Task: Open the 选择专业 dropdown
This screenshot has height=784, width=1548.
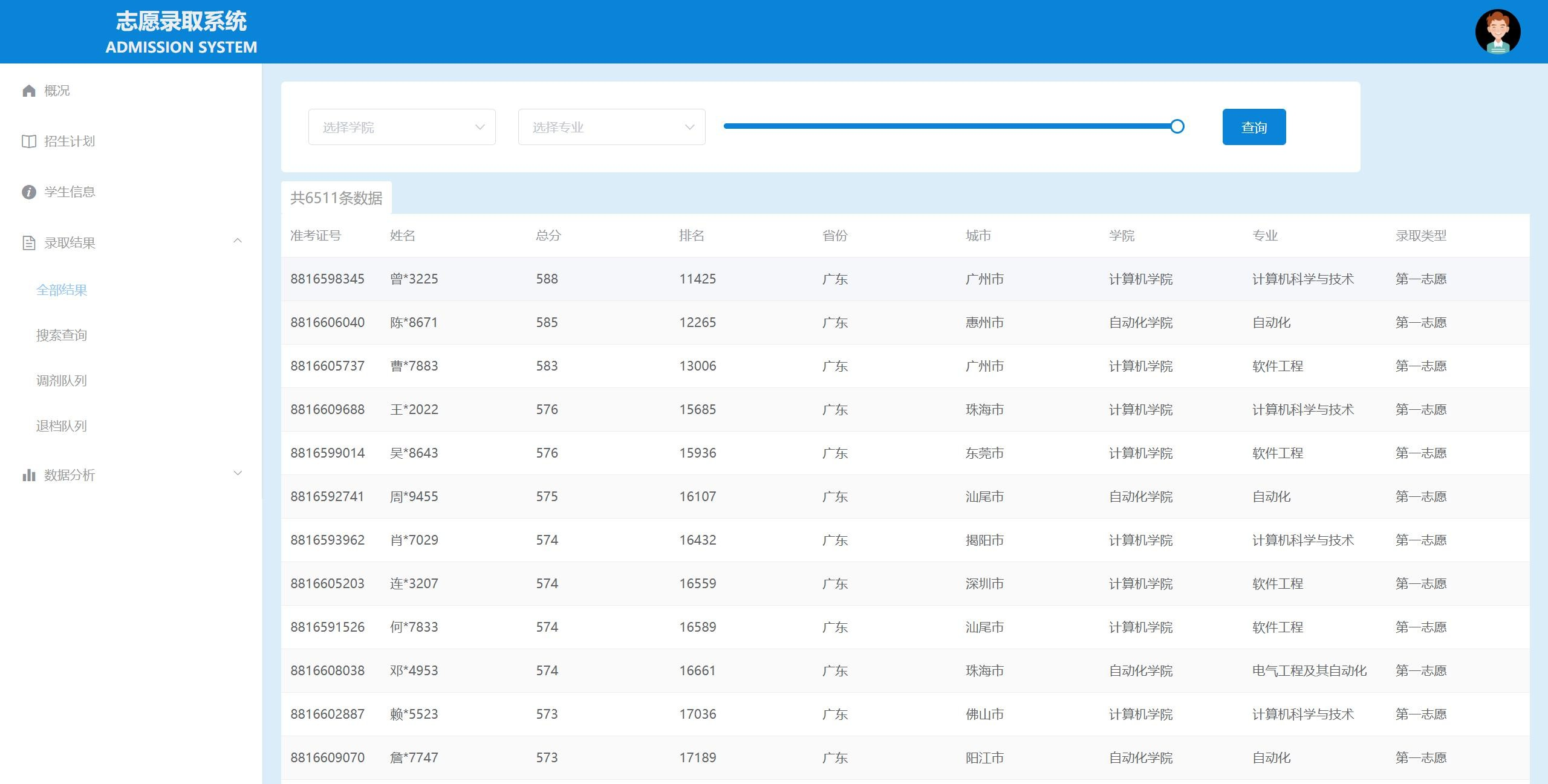Action: coord(611,127)
